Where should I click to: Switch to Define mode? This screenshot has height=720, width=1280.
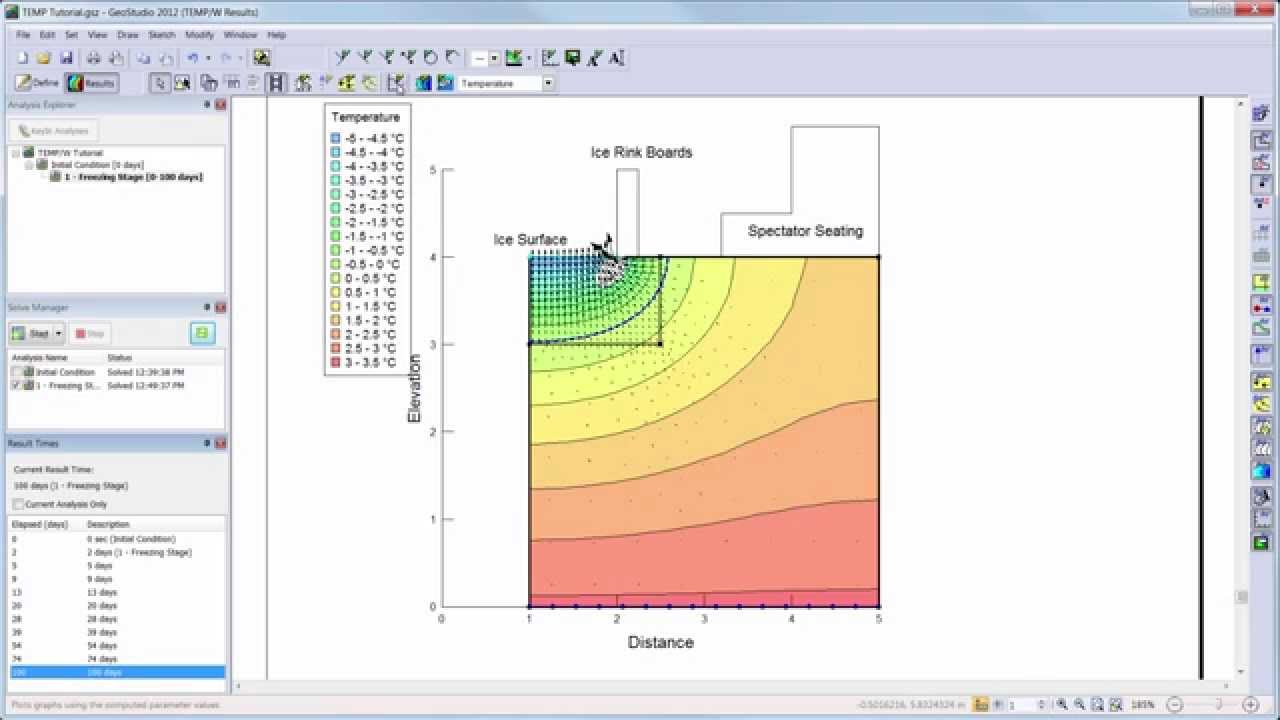[38, 83]
